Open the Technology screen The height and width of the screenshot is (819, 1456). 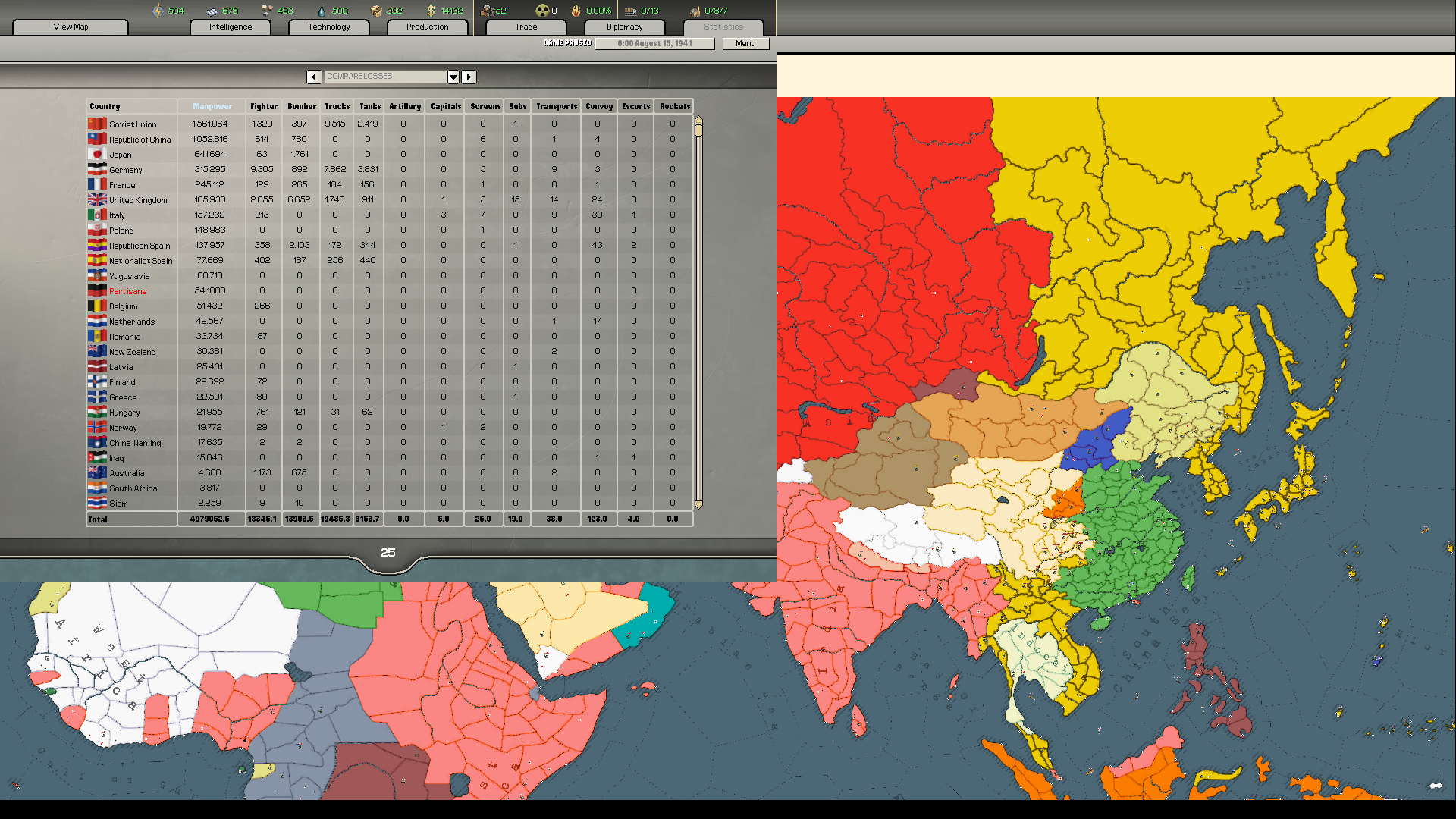pyautogui.click(x=328, y=27)
